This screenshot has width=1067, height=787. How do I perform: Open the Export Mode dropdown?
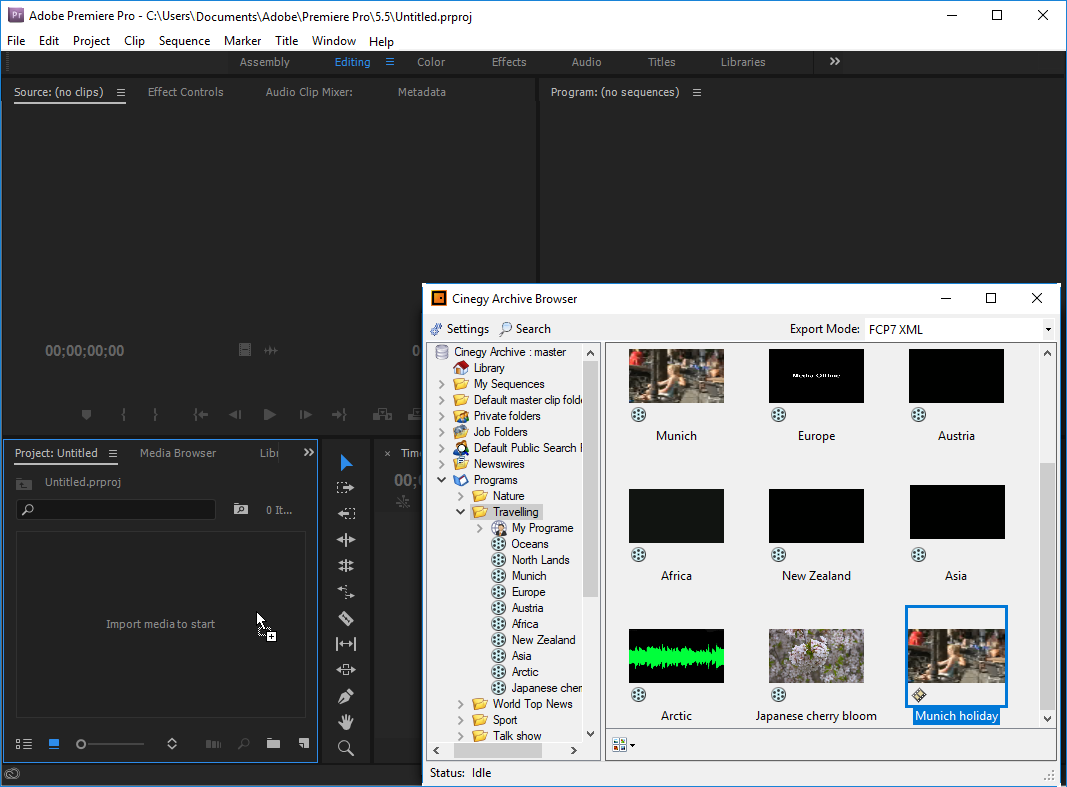click(1048, 329)
